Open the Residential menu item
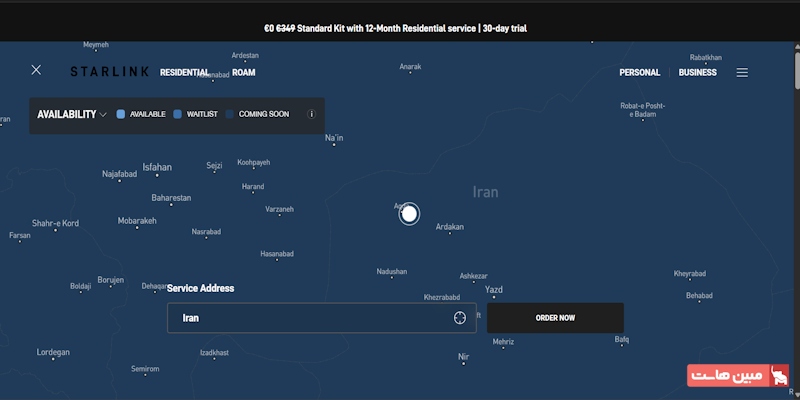The width and height of the screenshot is (800, 400). pyautogui.click(x=184, y=72)
